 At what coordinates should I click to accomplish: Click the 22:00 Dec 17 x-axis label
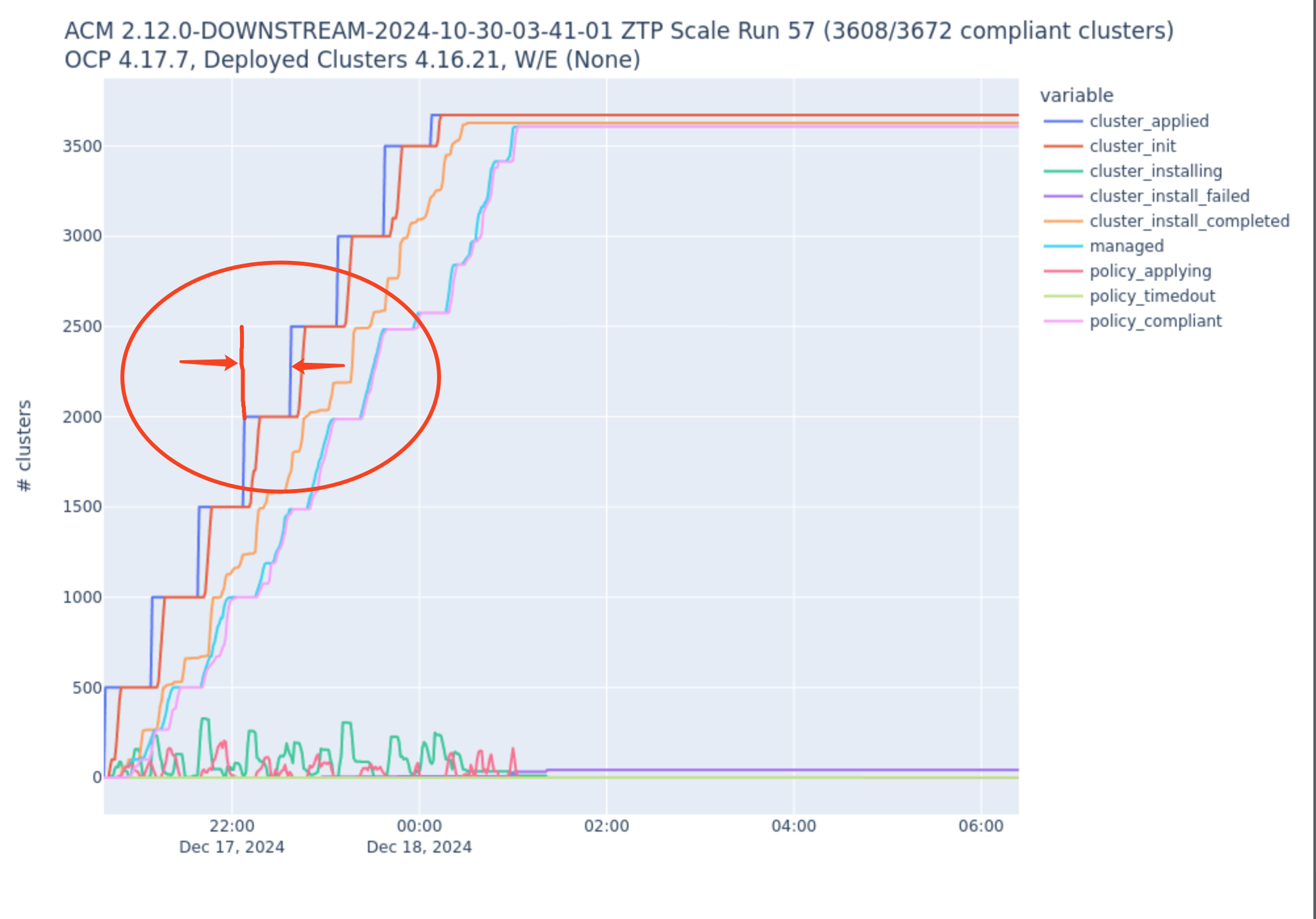click(231, 826)
